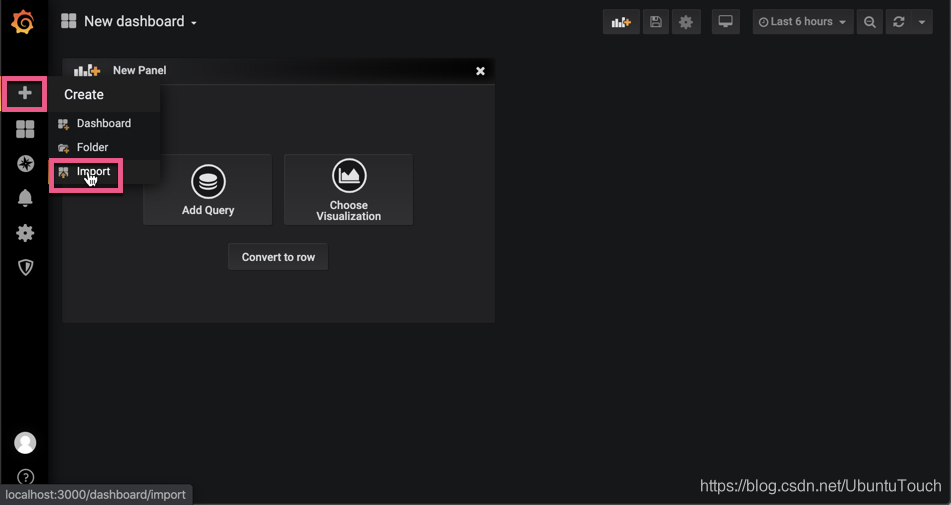The height and width of the screenshot is (505, 951).
Task: Click the Add Query database icon
Action: click(x=208, y=181)
